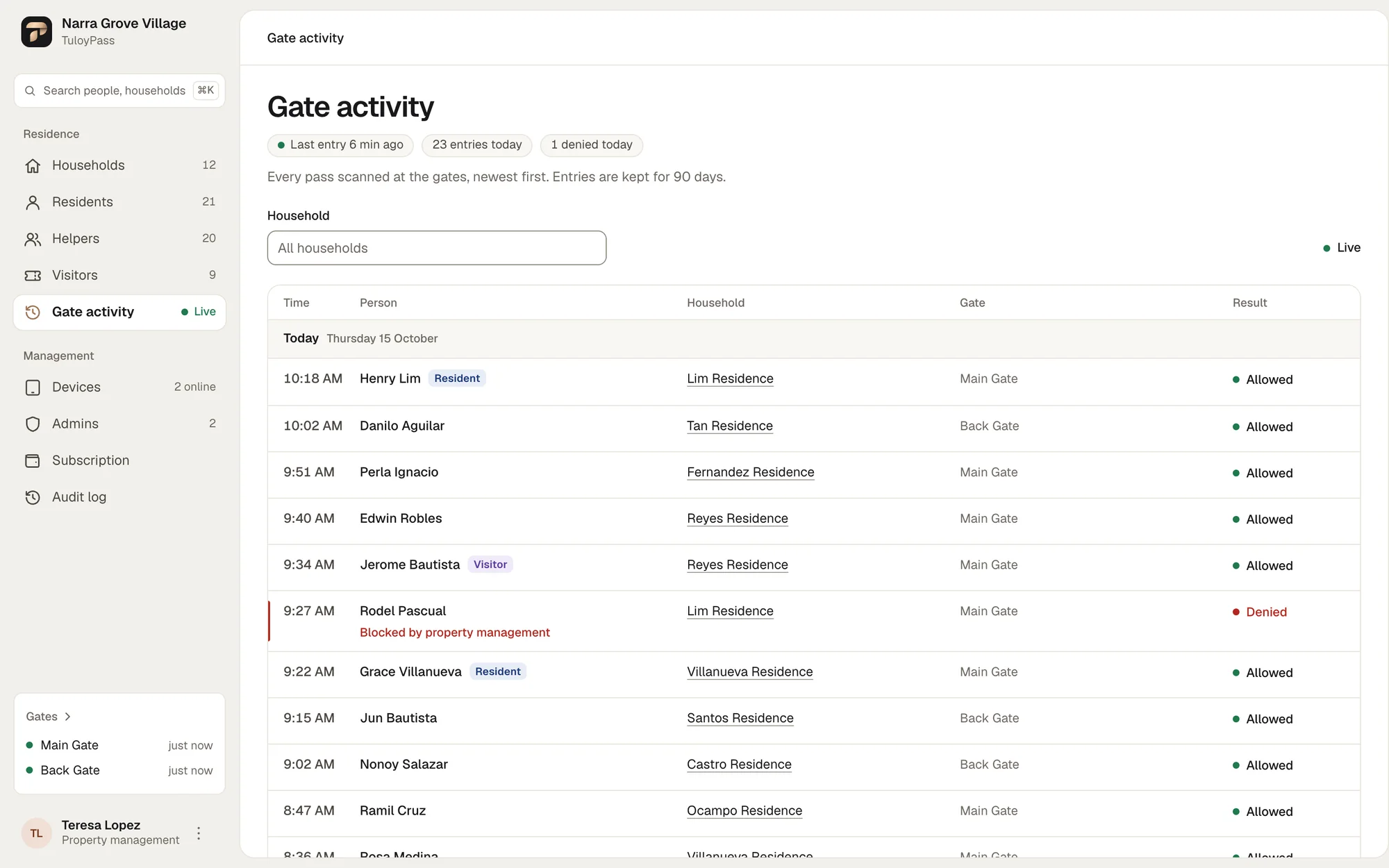Go to the Households menu item

coord(119,165)
